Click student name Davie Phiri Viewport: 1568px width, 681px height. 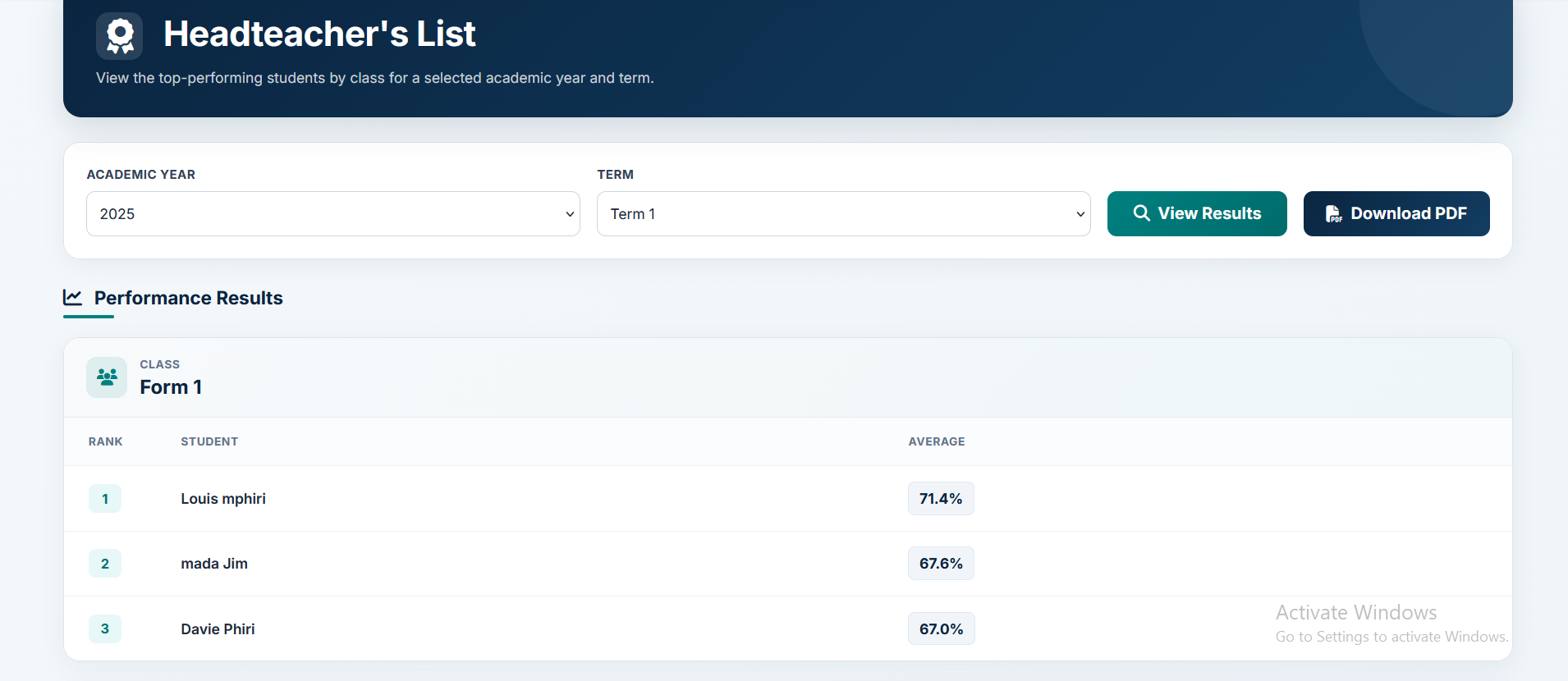(x=218, y=628)
